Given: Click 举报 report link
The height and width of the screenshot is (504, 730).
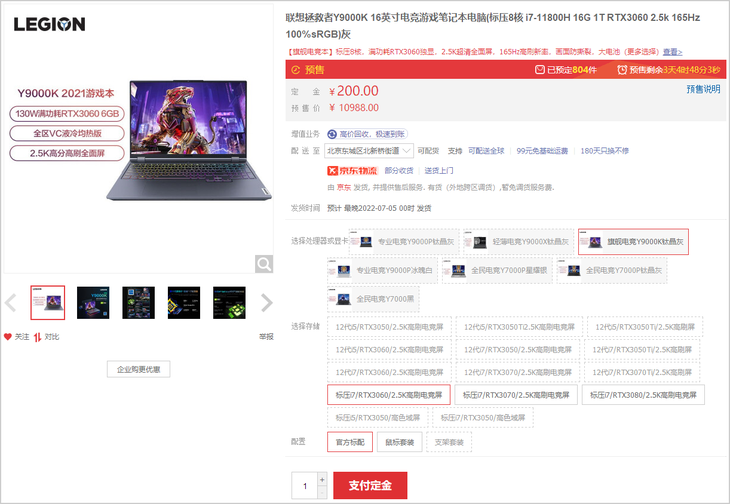Looking at the screenshot, I should 266,336.
